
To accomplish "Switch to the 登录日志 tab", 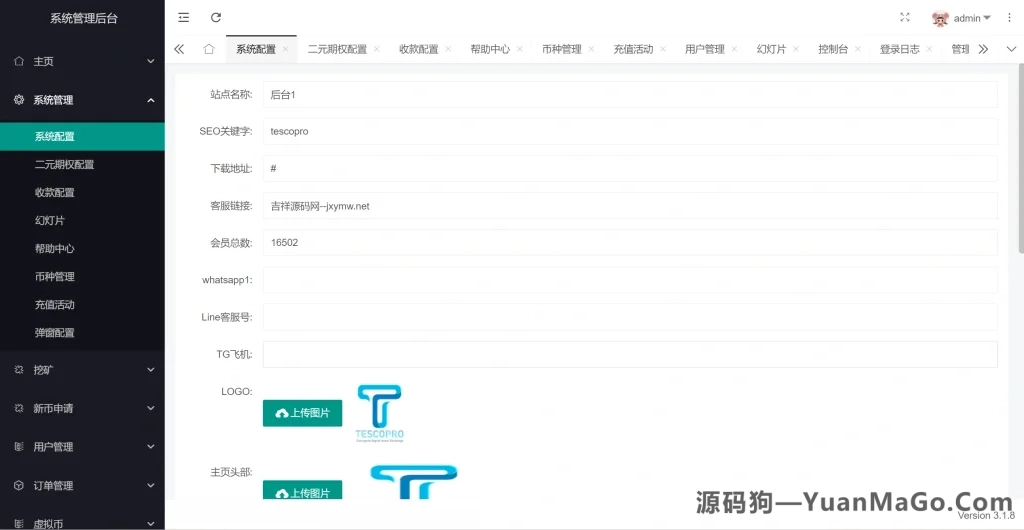I will 899,49.
